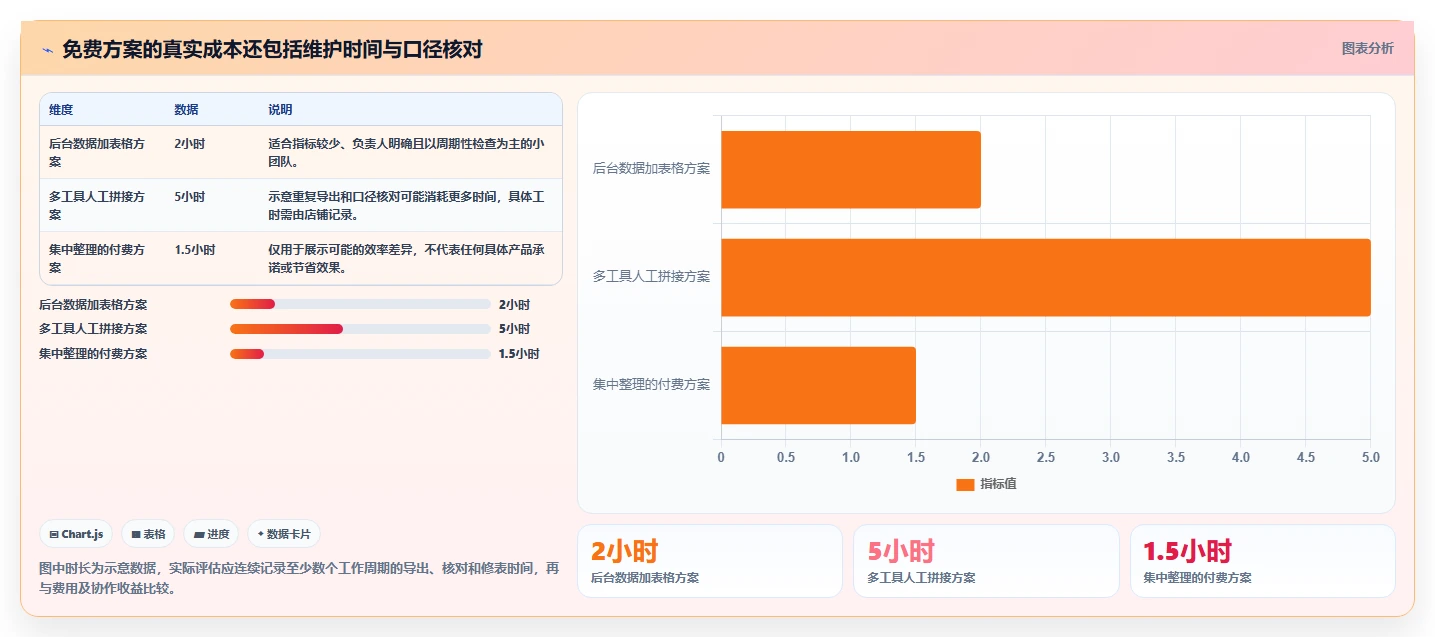Click the footnote starting 图中时长为示意数据
Image resolution: width=1435 pixels, height=637 pixels.
[x=299, y=578]
